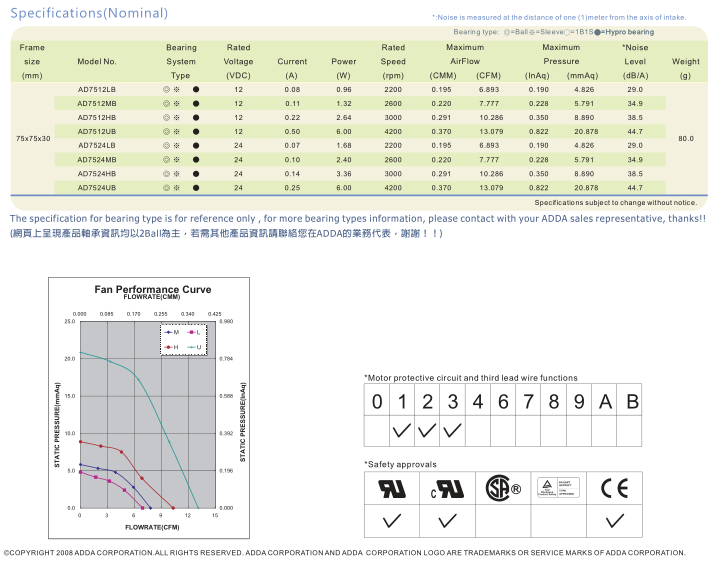Click the U series legend marker
This screenshot has height=561, width=708.
click(191, 347)
